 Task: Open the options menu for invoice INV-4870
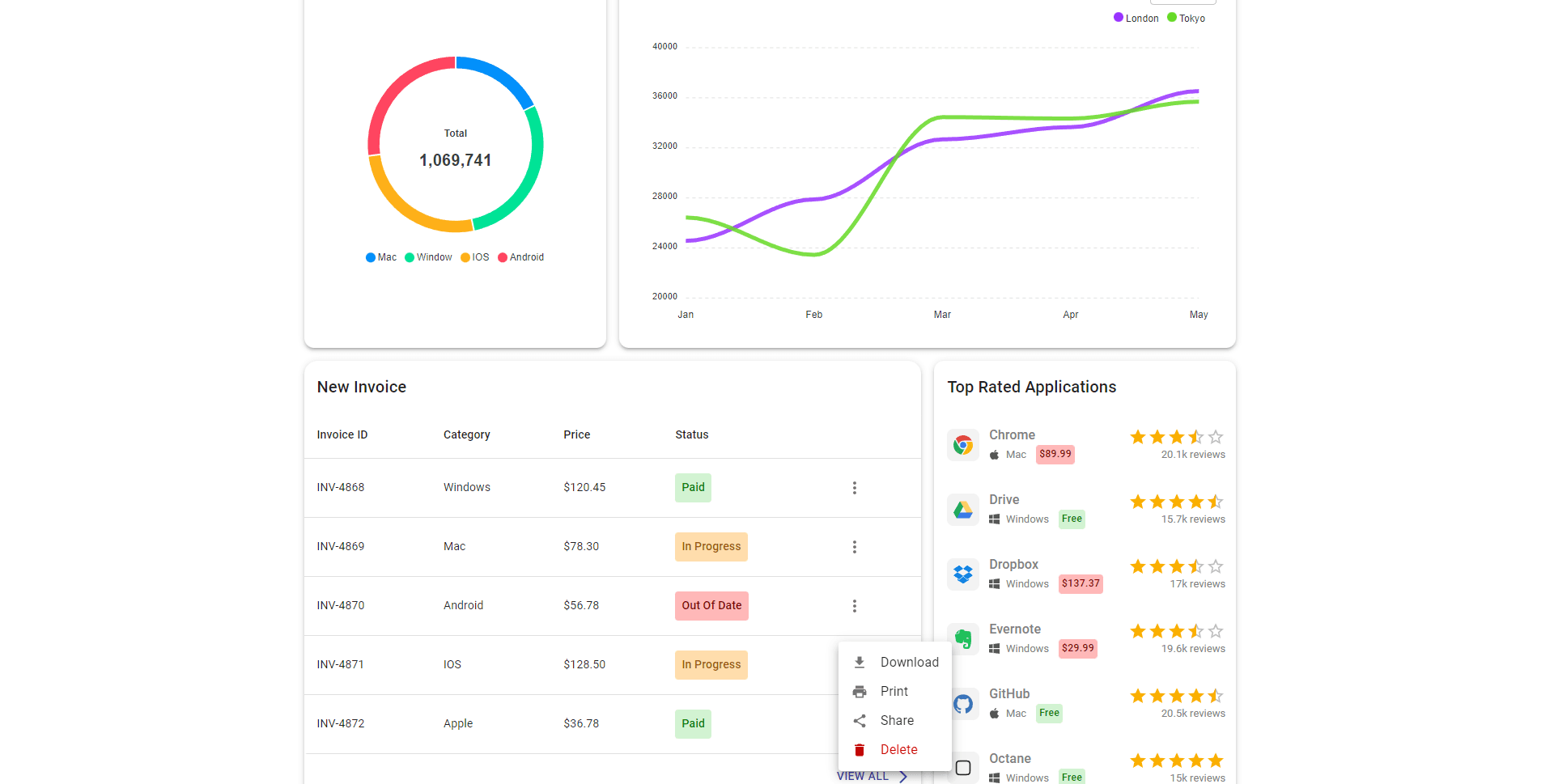click(854, 606)
